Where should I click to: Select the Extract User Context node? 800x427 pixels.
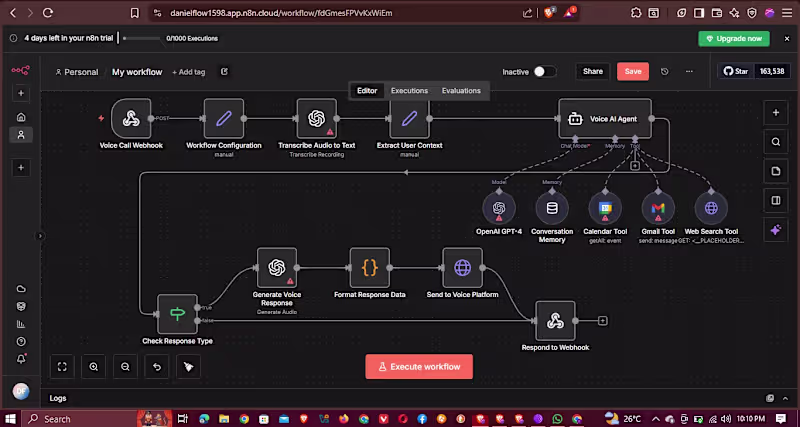pyautogui.click(x=409, y=118)
